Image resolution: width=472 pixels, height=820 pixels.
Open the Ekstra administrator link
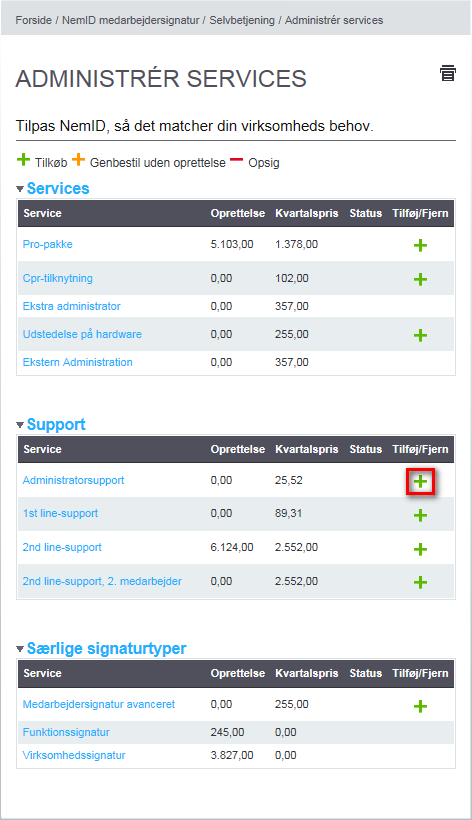[72, 306]
